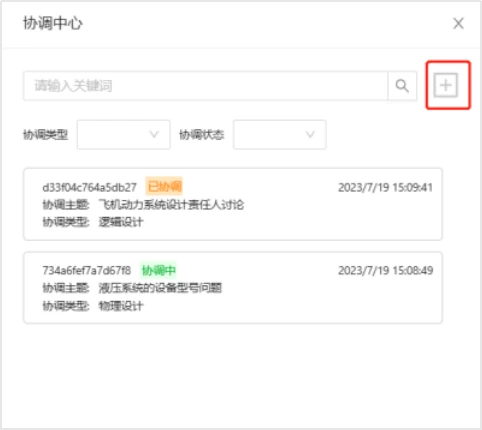Click the 已协调 status tag
The image size is (482, 430).
(x=164, y=186)
